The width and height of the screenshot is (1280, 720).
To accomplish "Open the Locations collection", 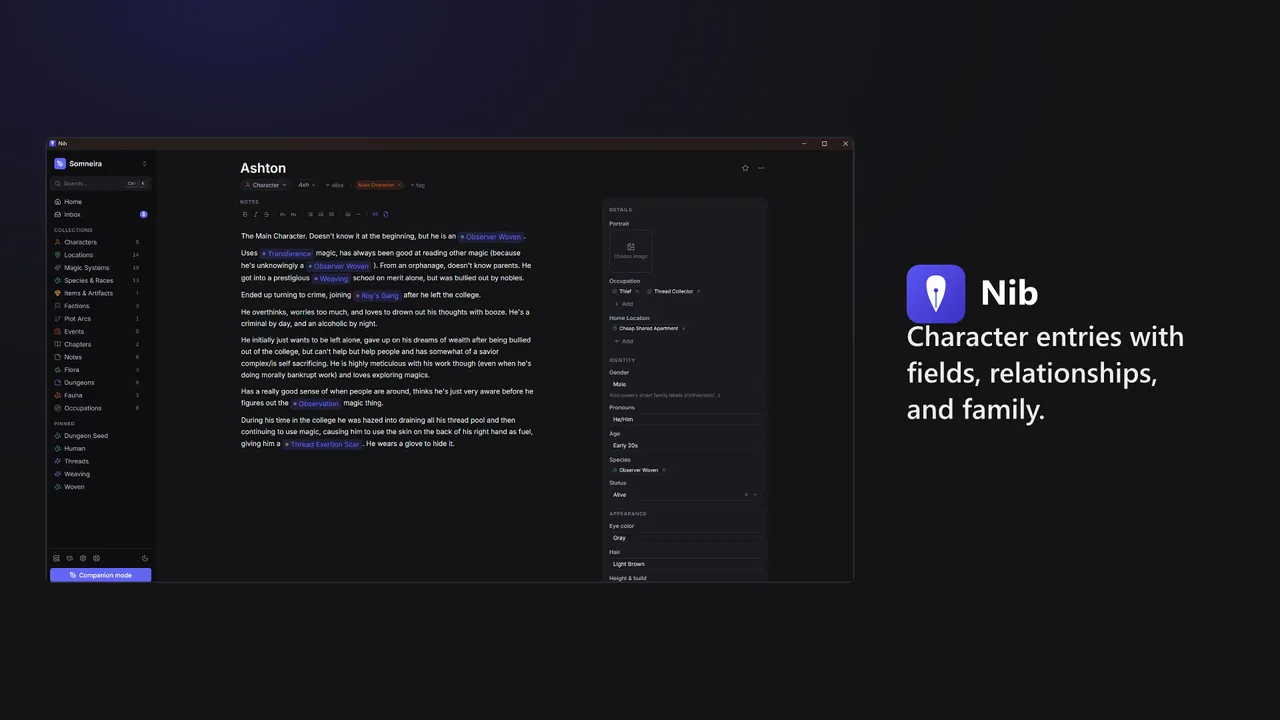I will pos(100,255).
